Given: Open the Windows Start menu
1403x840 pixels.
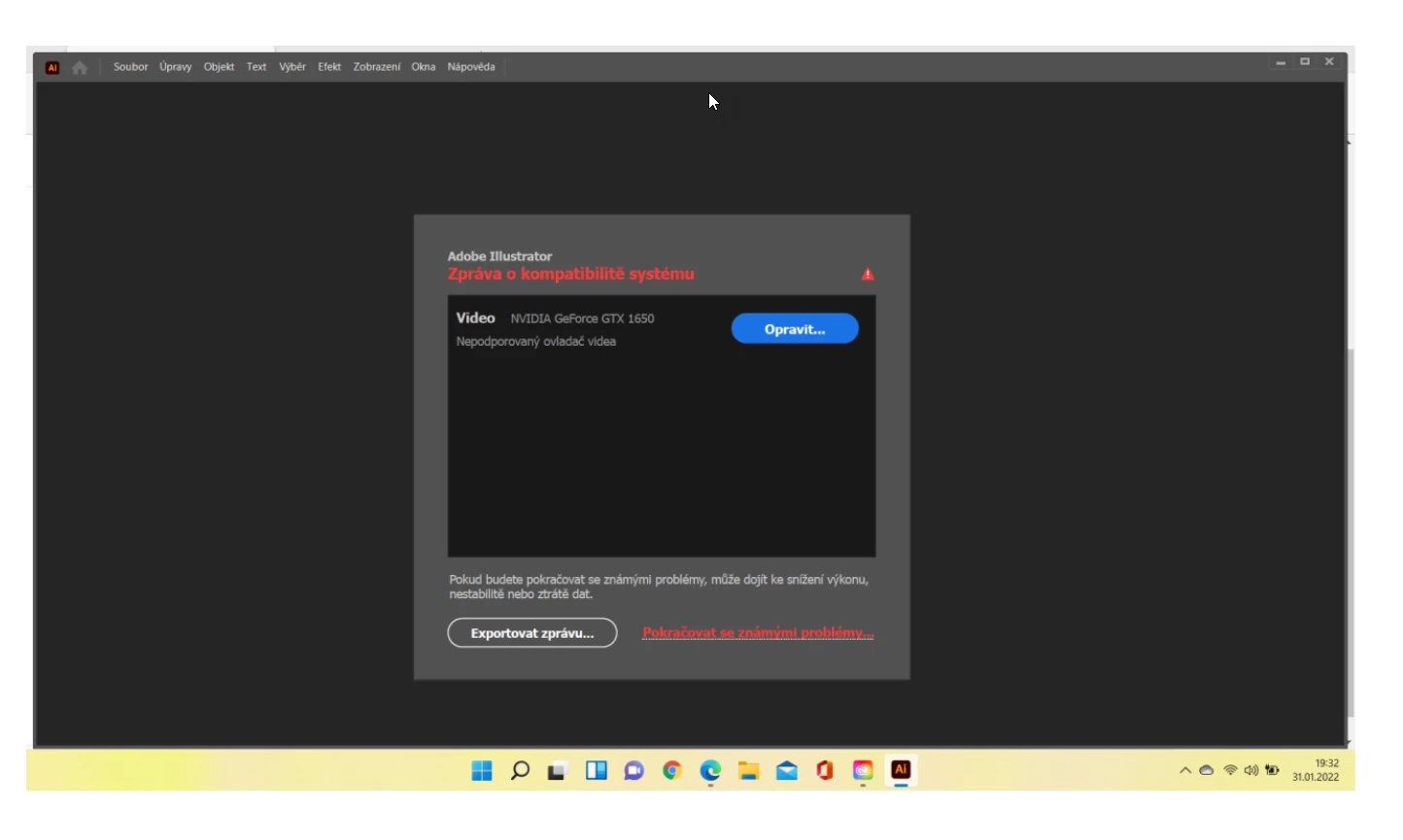Looking at the screenshot, I should point(482,771).
